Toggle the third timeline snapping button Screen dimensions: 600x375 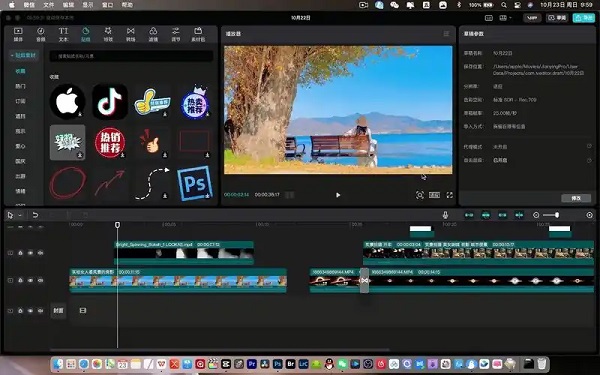[502, 215]
